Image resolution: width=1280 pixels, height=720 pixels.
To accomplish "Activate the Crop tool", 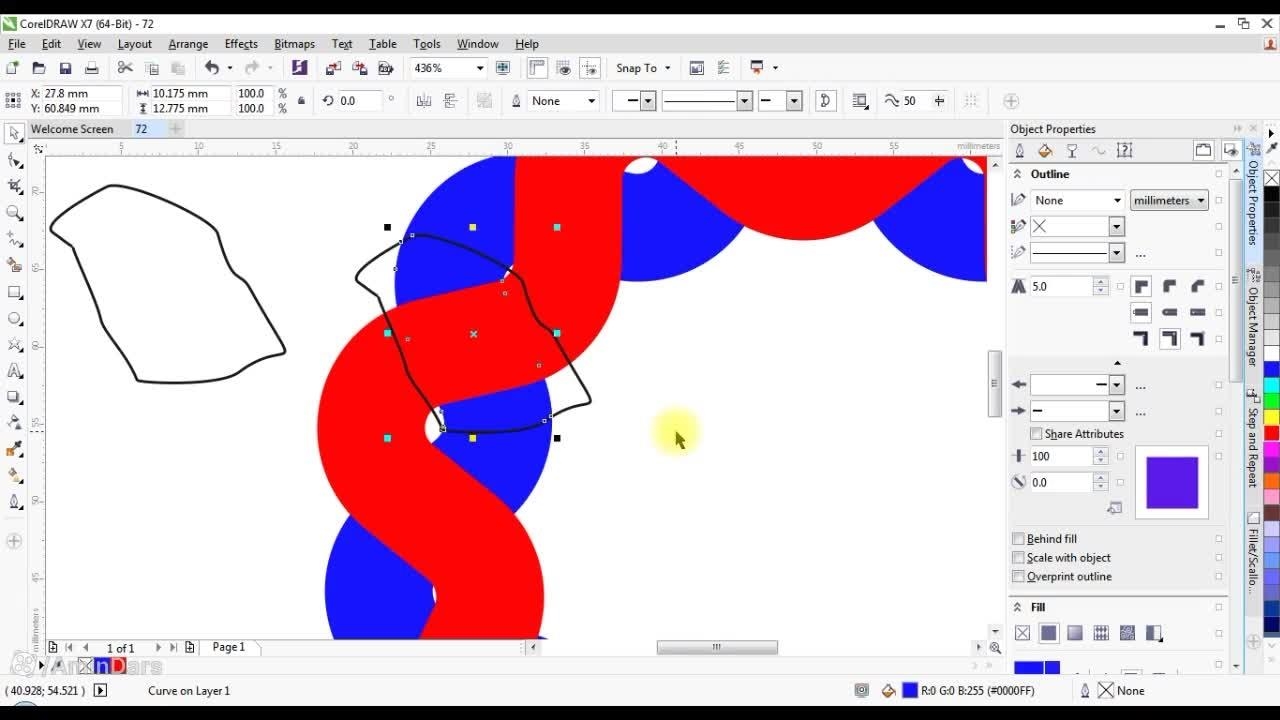I will tap(15, 187).
